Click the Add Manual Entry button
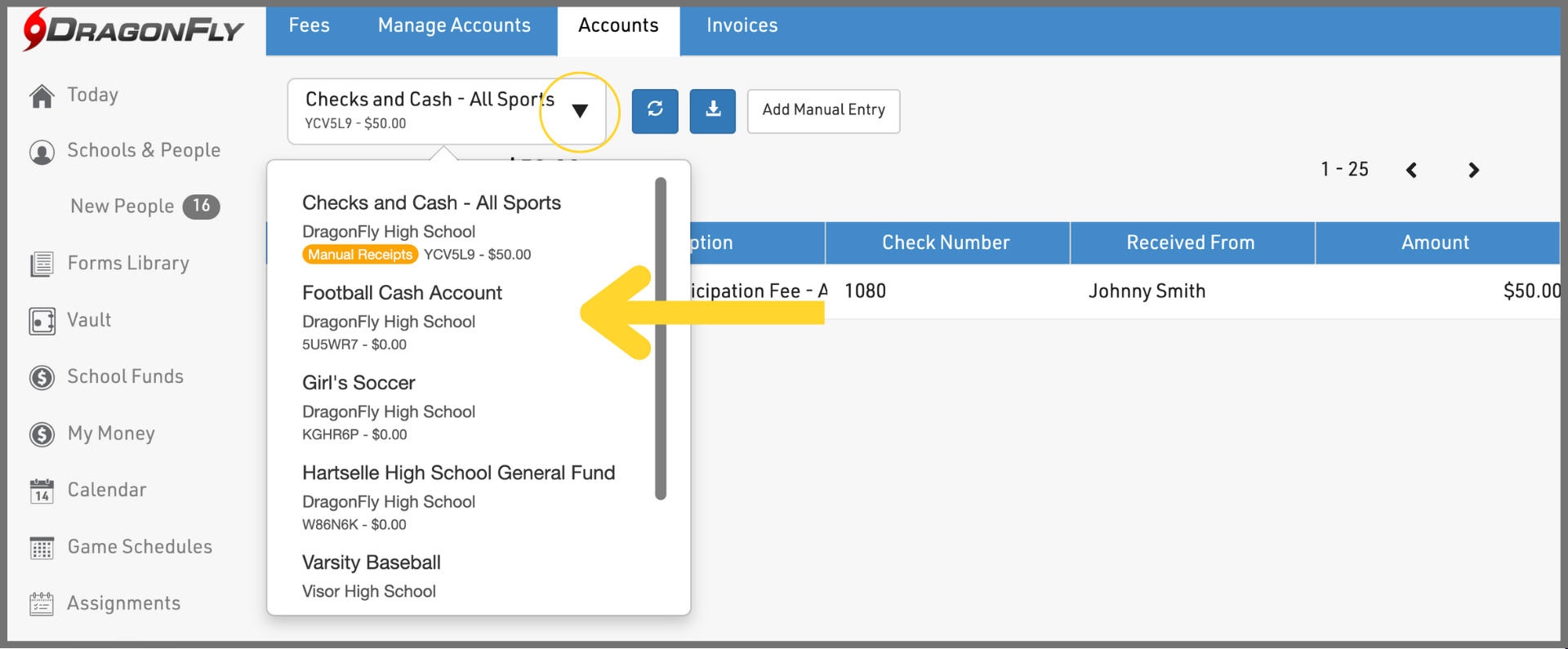Image resolution: width=1568 pixels, height=649 pixels. 823,110
